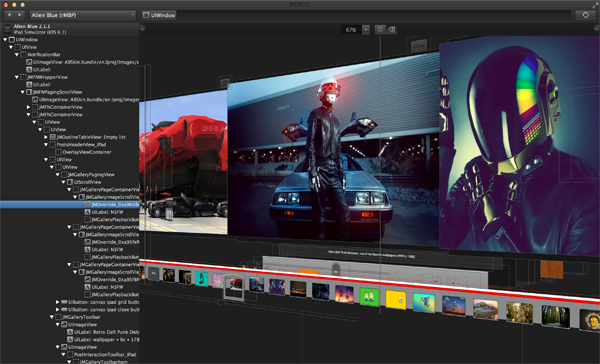This screenshot has width=600, height=364.
Task: Select the Daft Punk gold helmet image layer
Action: coord(520,145)
